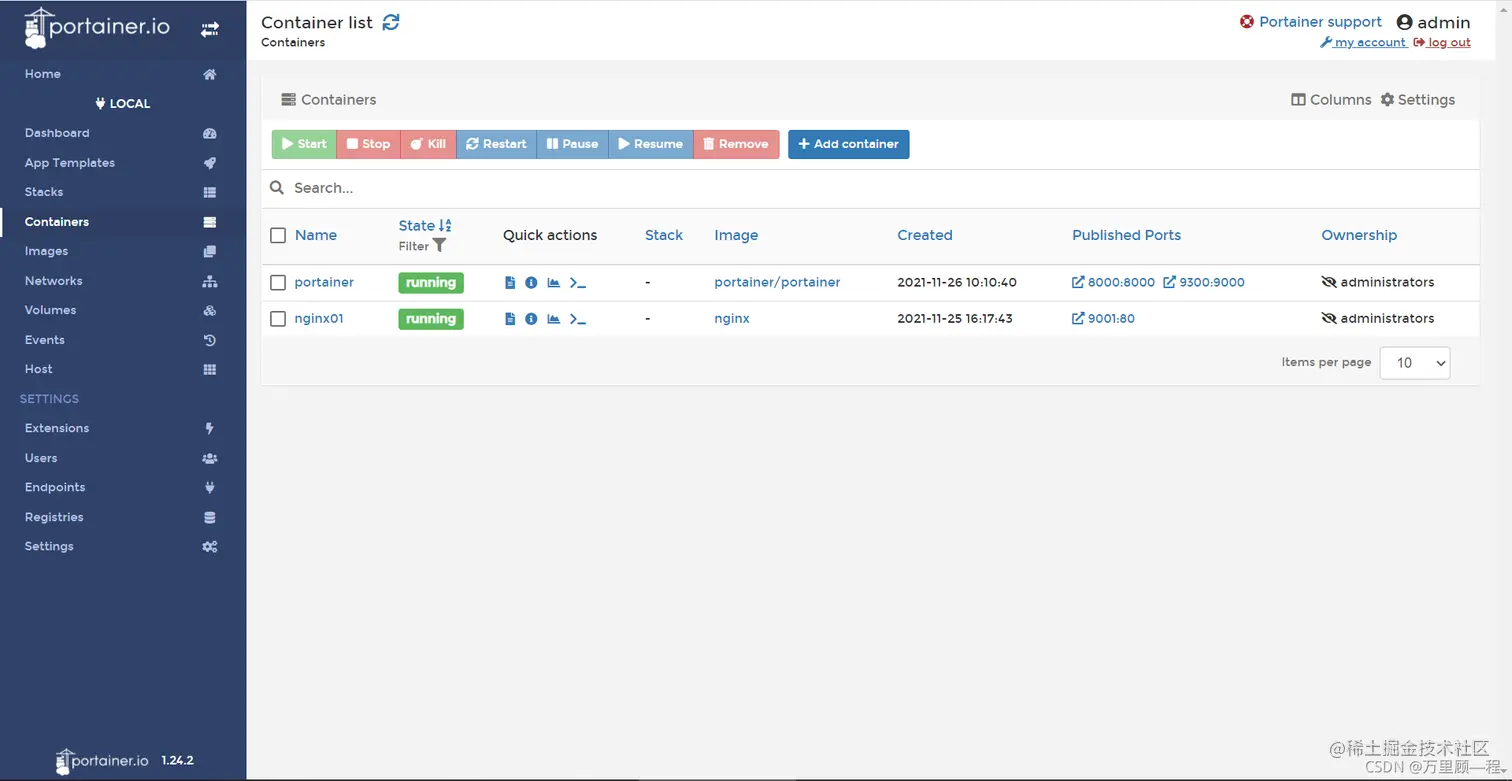
Task: Click the State filter funnel icon
Action: 439,246
